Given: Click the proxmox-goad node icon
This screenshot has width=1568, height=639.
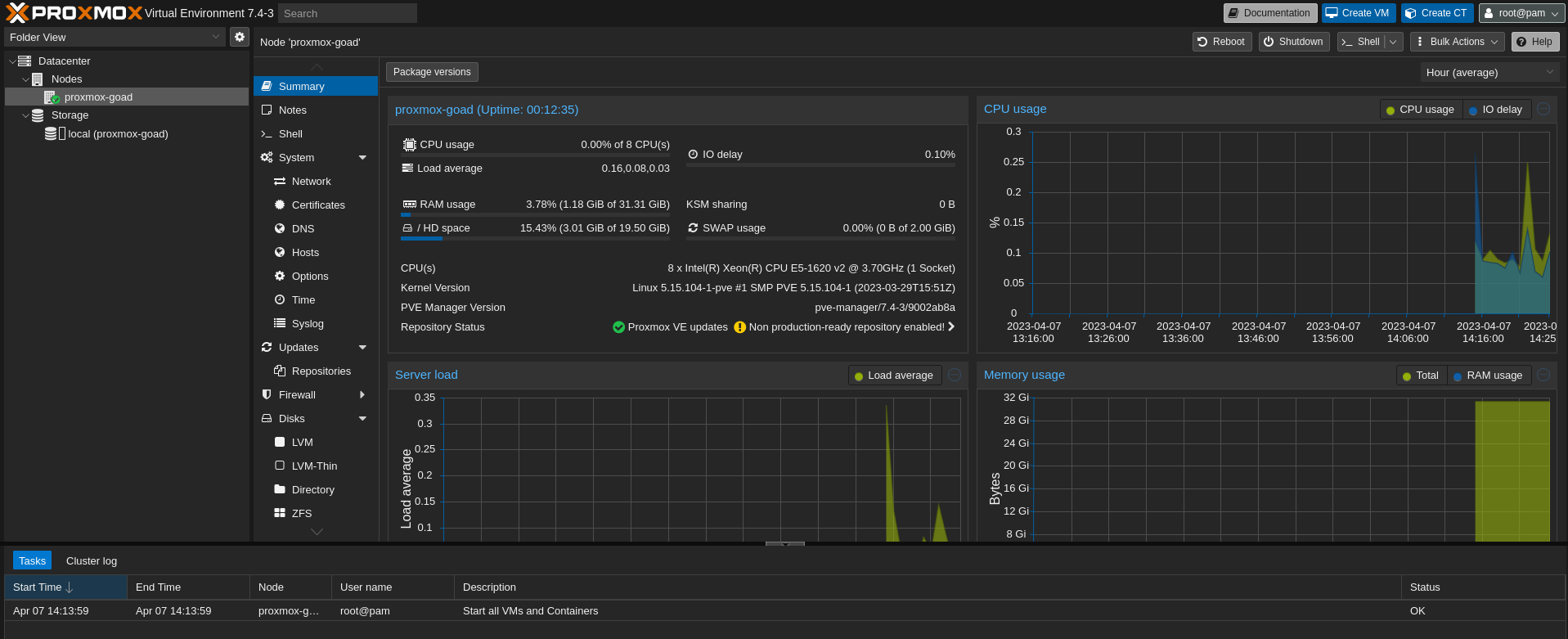Looking at the screenshot, I should 52,97.
